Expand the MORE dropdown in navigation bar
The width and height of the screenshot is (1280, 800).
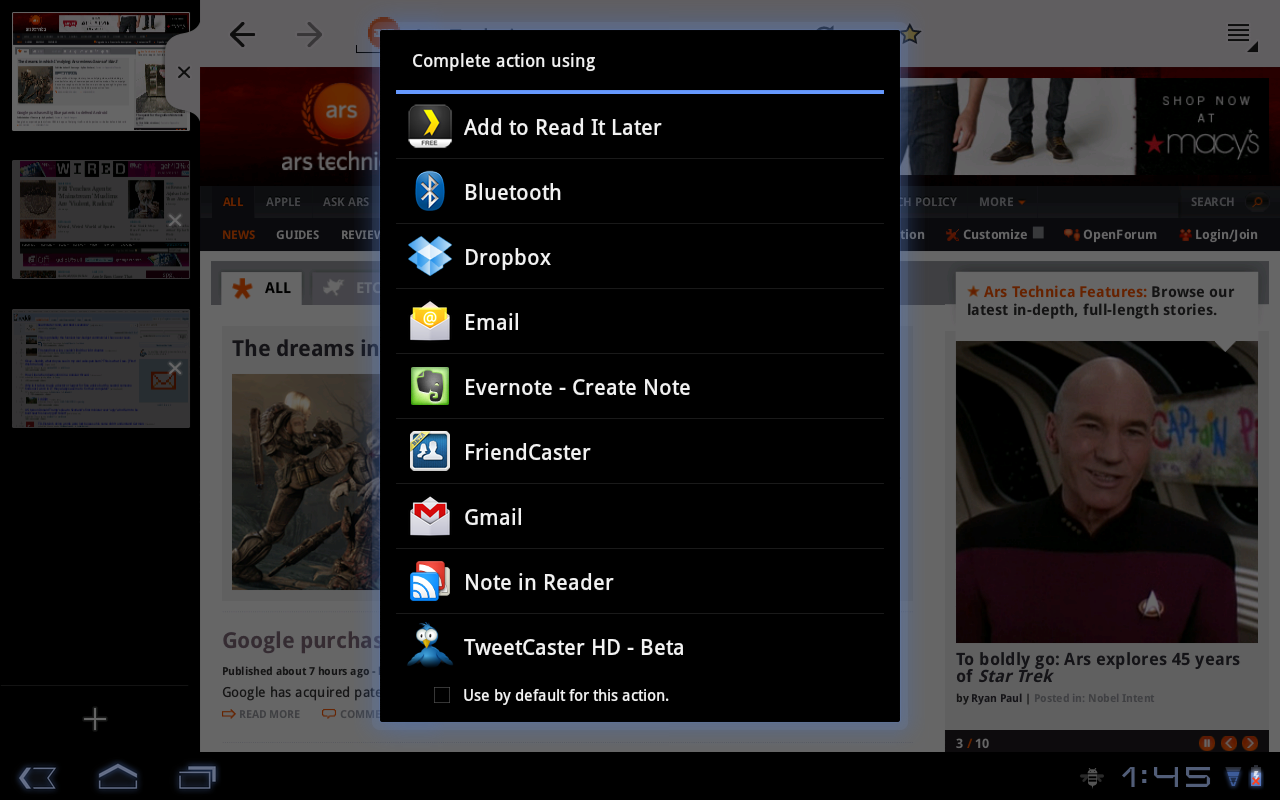pos(1001,202)
